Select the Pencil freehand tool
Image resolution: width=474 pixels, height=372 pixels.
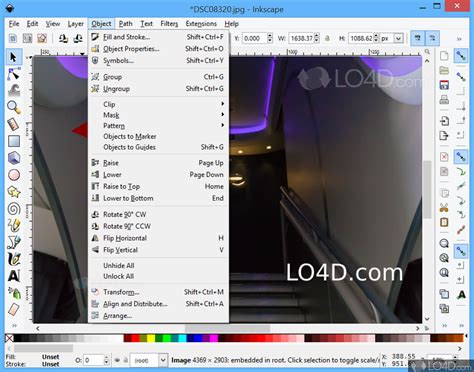[14, 225]
